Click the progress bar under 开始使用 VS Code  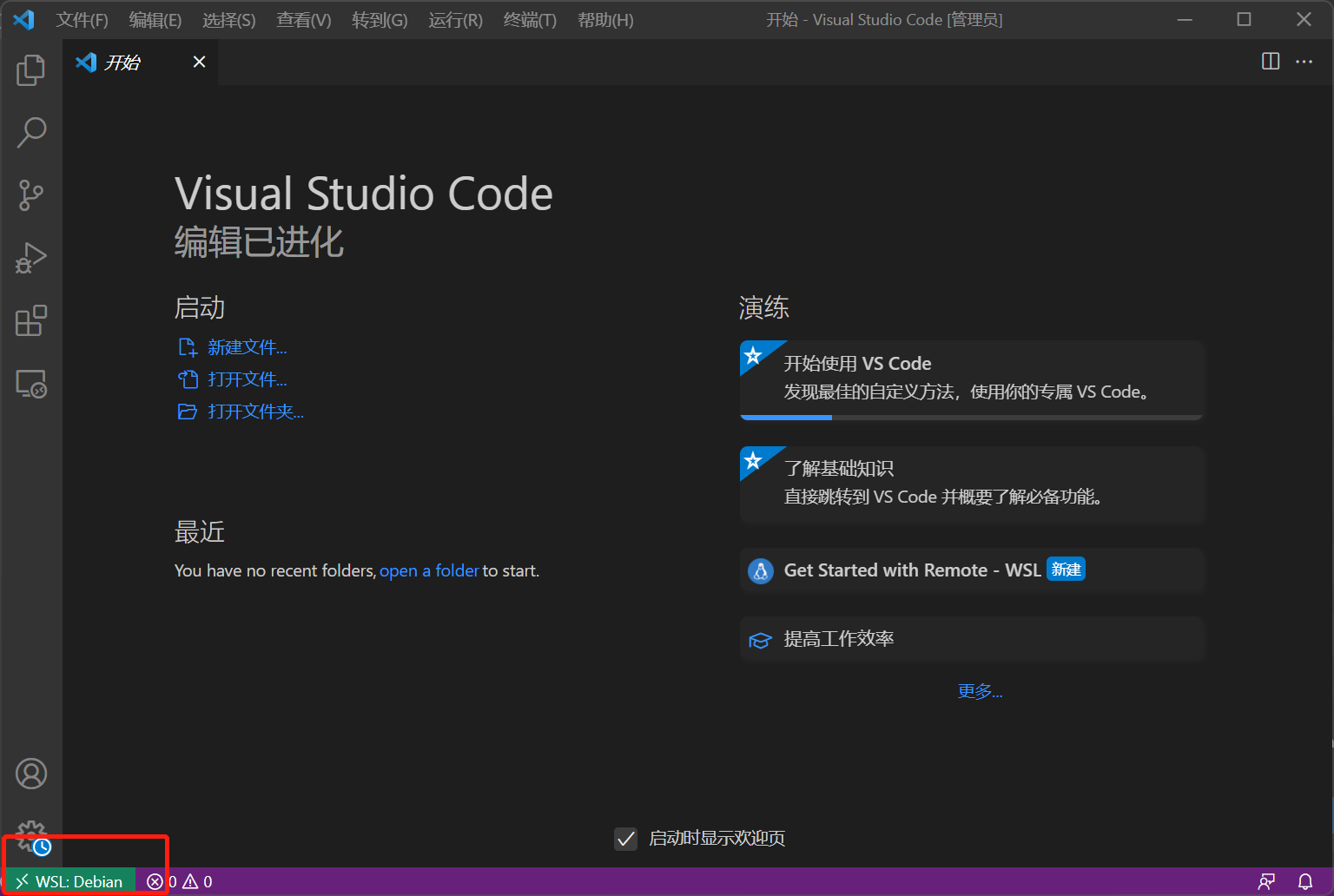point(972,418)
